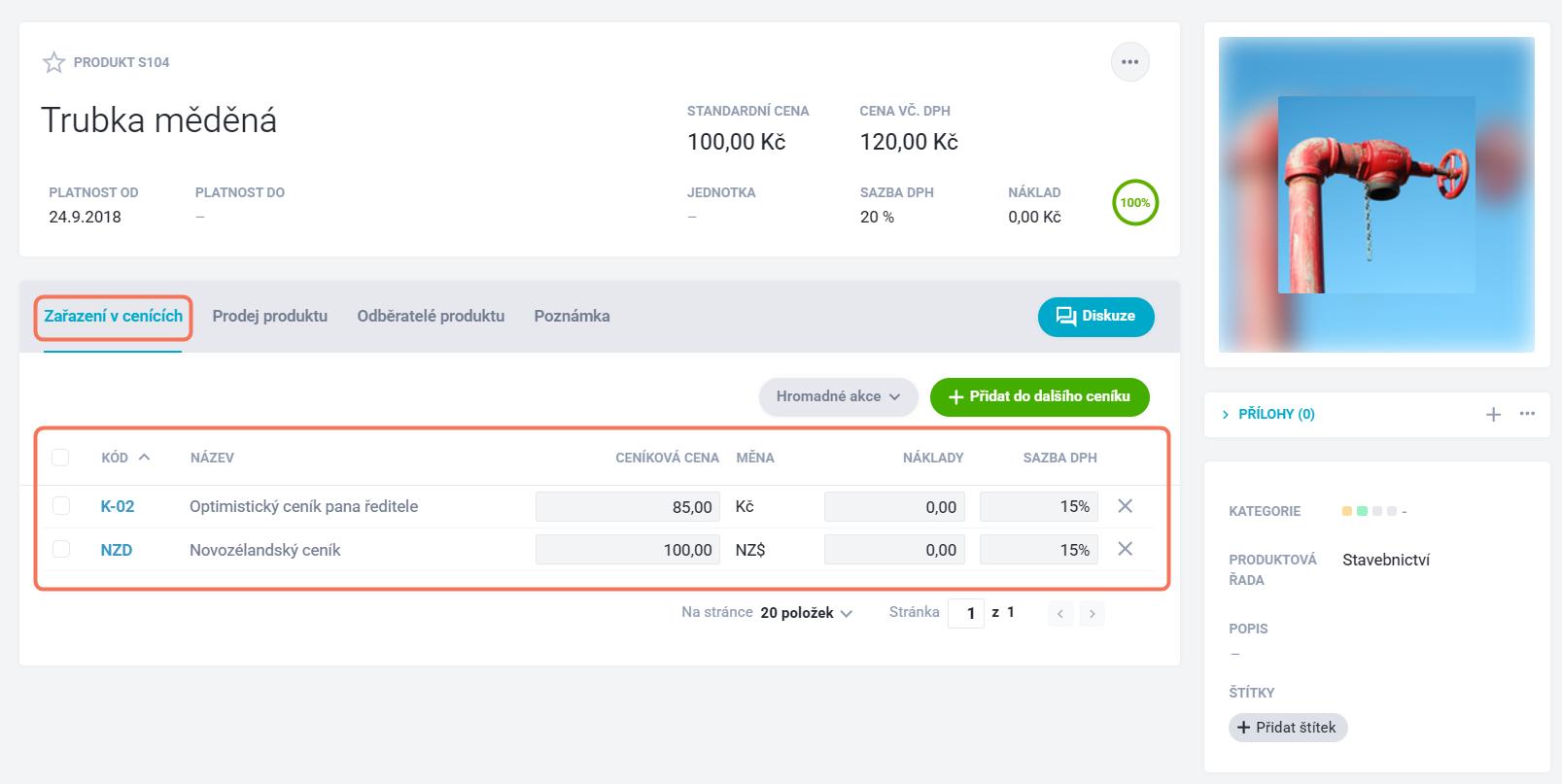Switch to the Odběratelé produktu tab
This screenshot has width=1562, height=784.
(x=431, y=316)
